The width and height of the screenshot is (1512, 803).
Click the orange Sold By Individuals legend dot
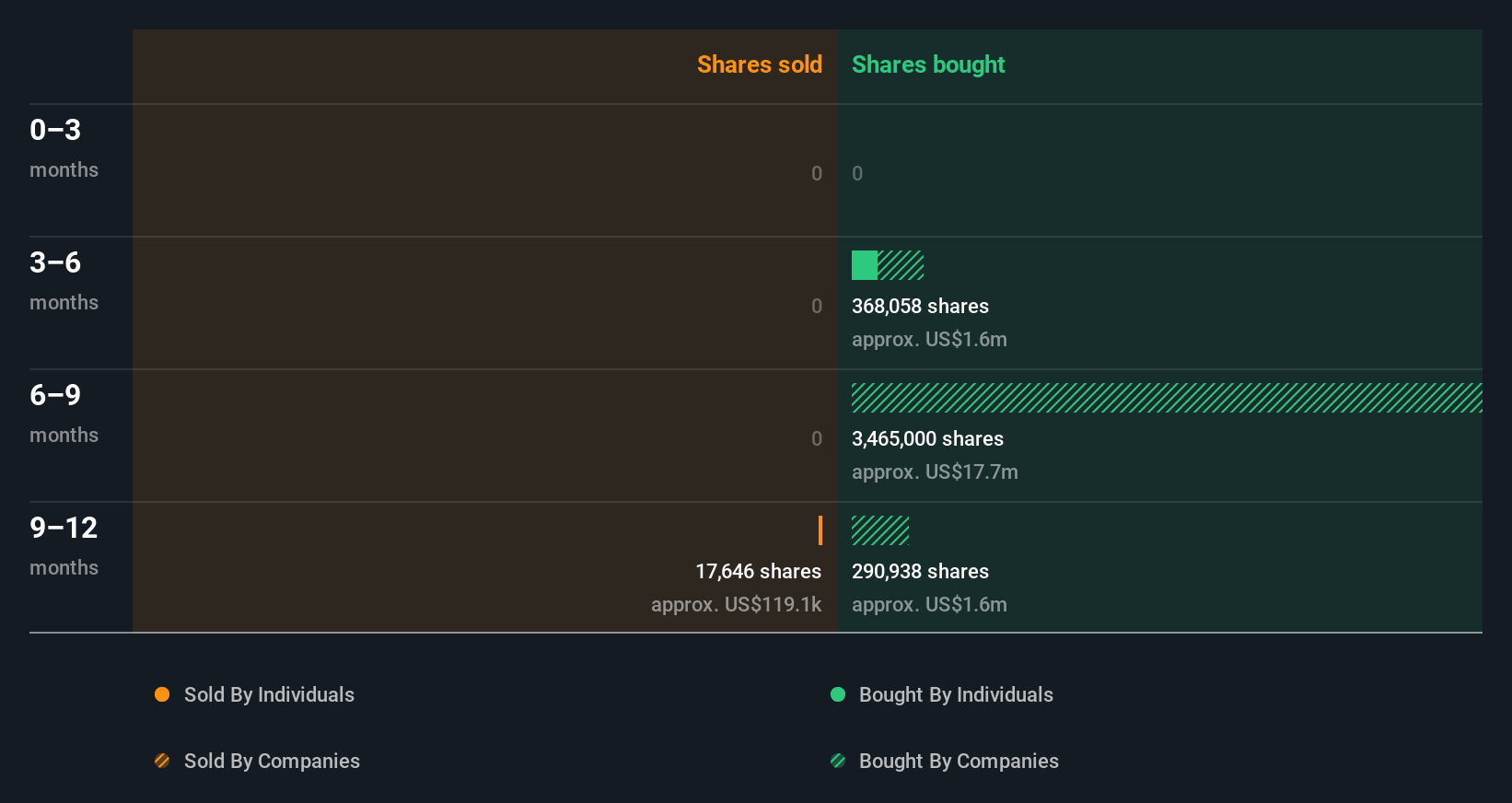click(x=162, y=694)
